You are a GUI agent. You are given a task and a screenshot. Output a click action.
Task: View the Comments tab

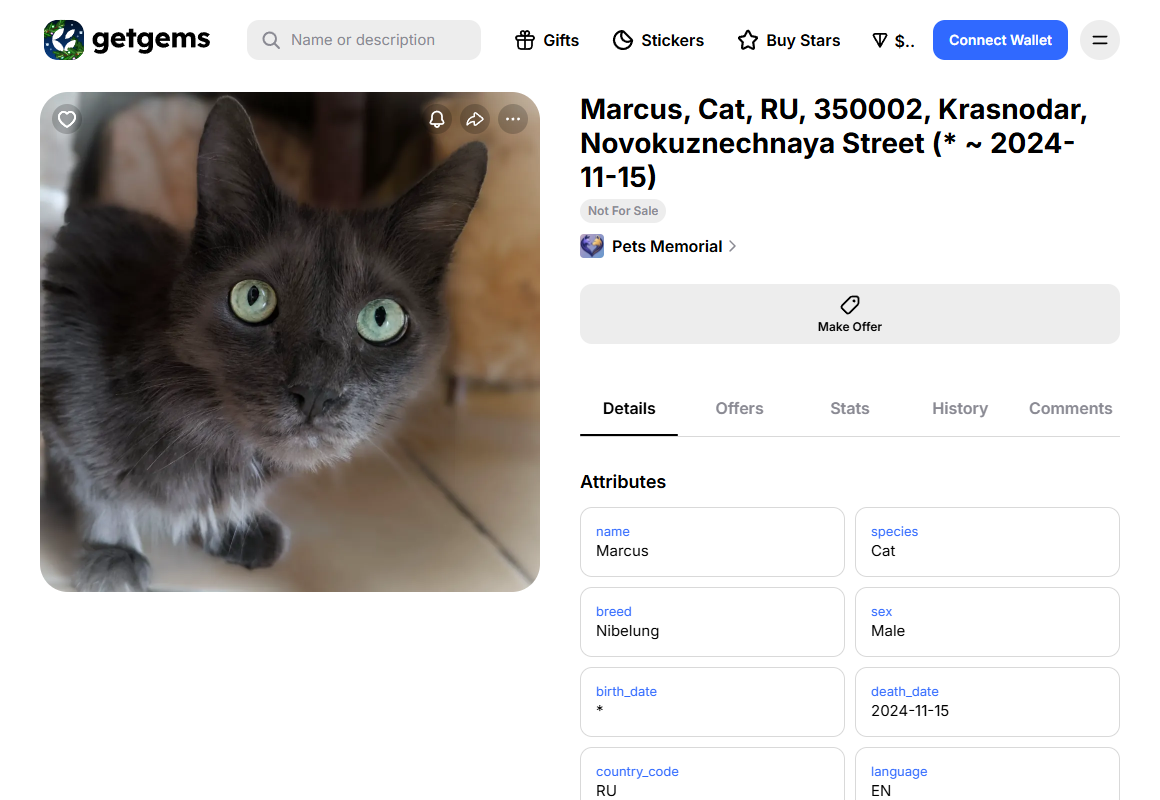point(1070,408)
